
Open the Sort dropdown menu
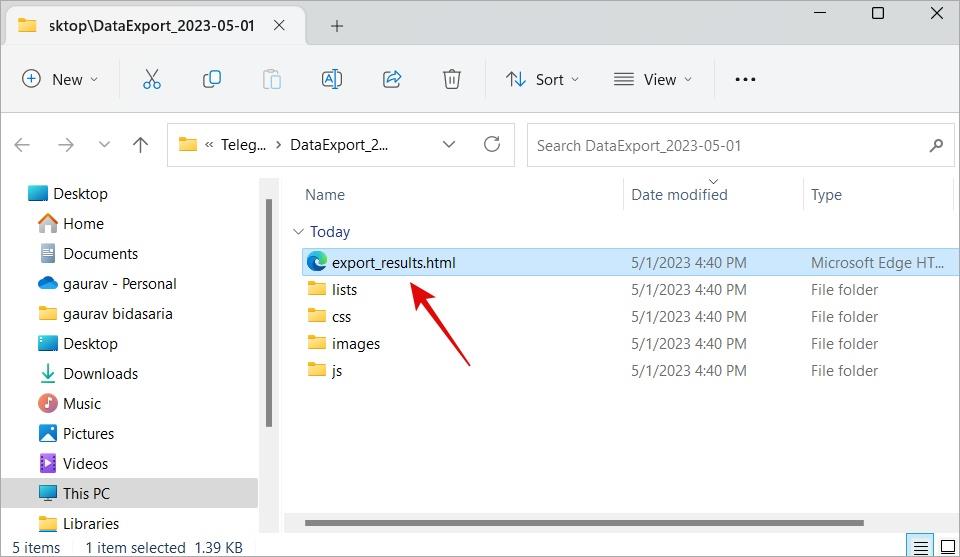coord(542,80)
